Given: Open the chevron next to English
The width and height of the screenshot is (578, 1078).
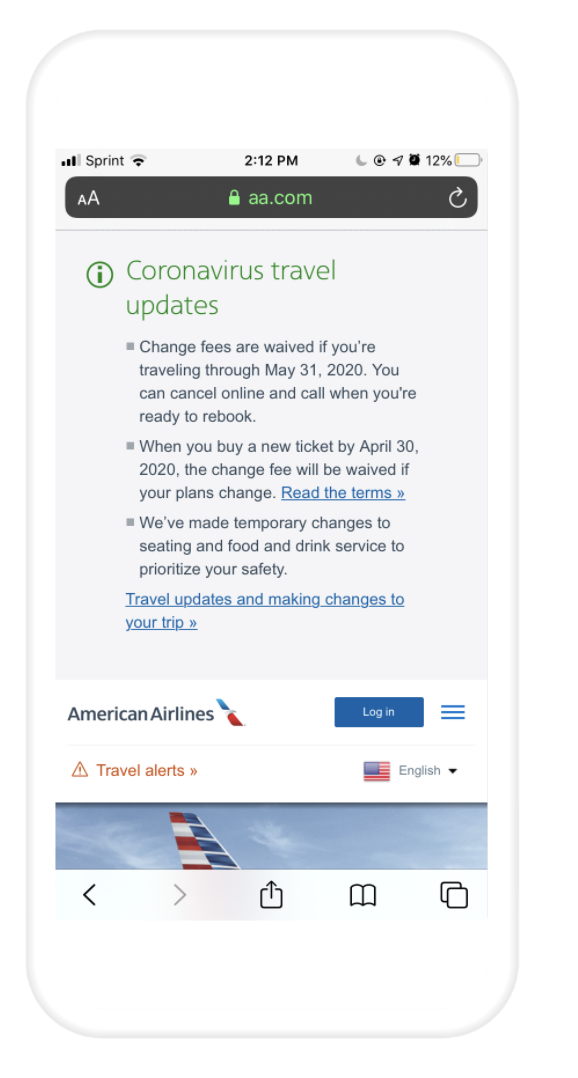Looking at the screenshot, I should pyautogui.click(x=453, y=771).
